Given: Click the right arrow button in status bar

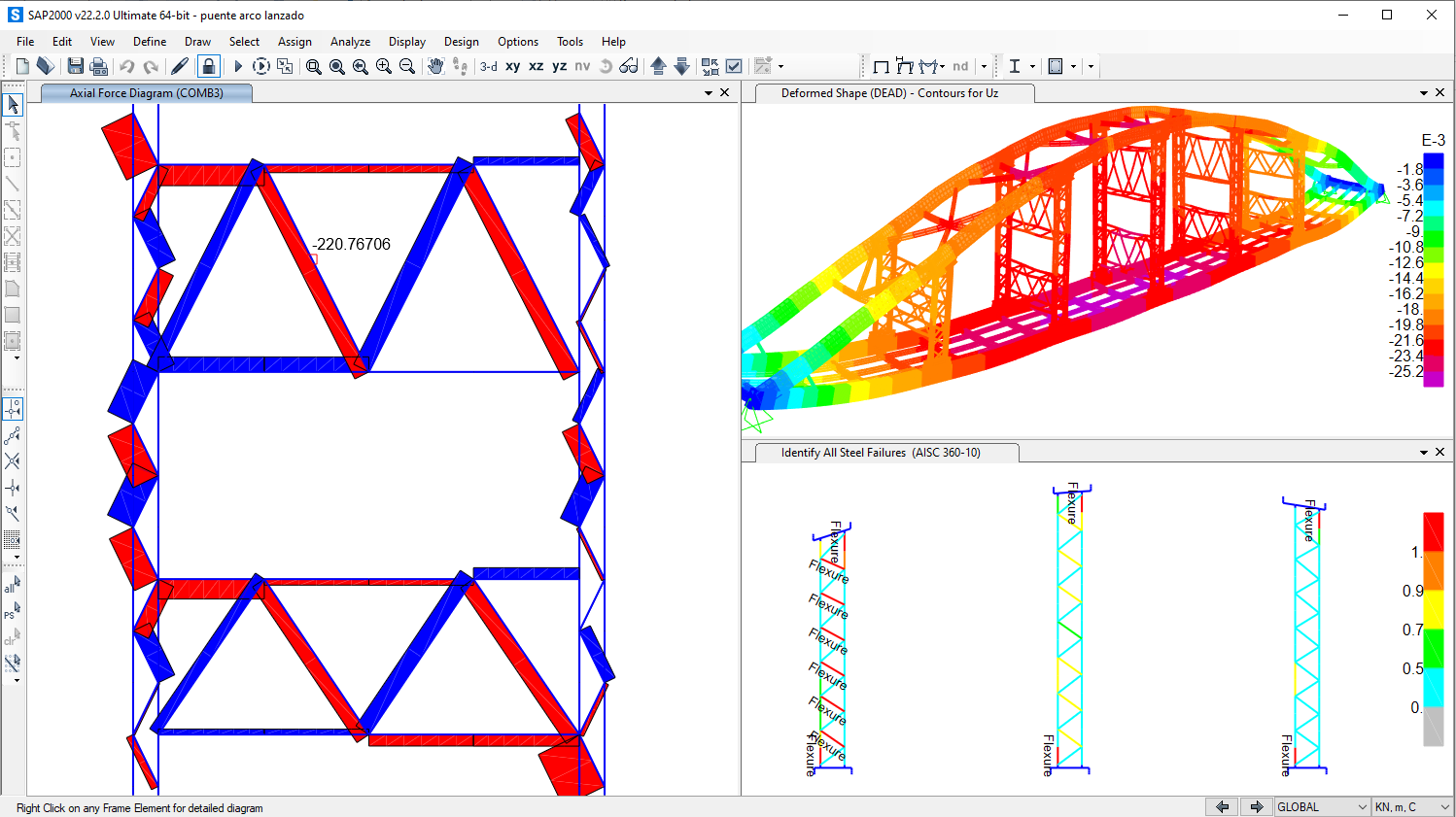Looking at the screenshot, I should coord(1256,807).
